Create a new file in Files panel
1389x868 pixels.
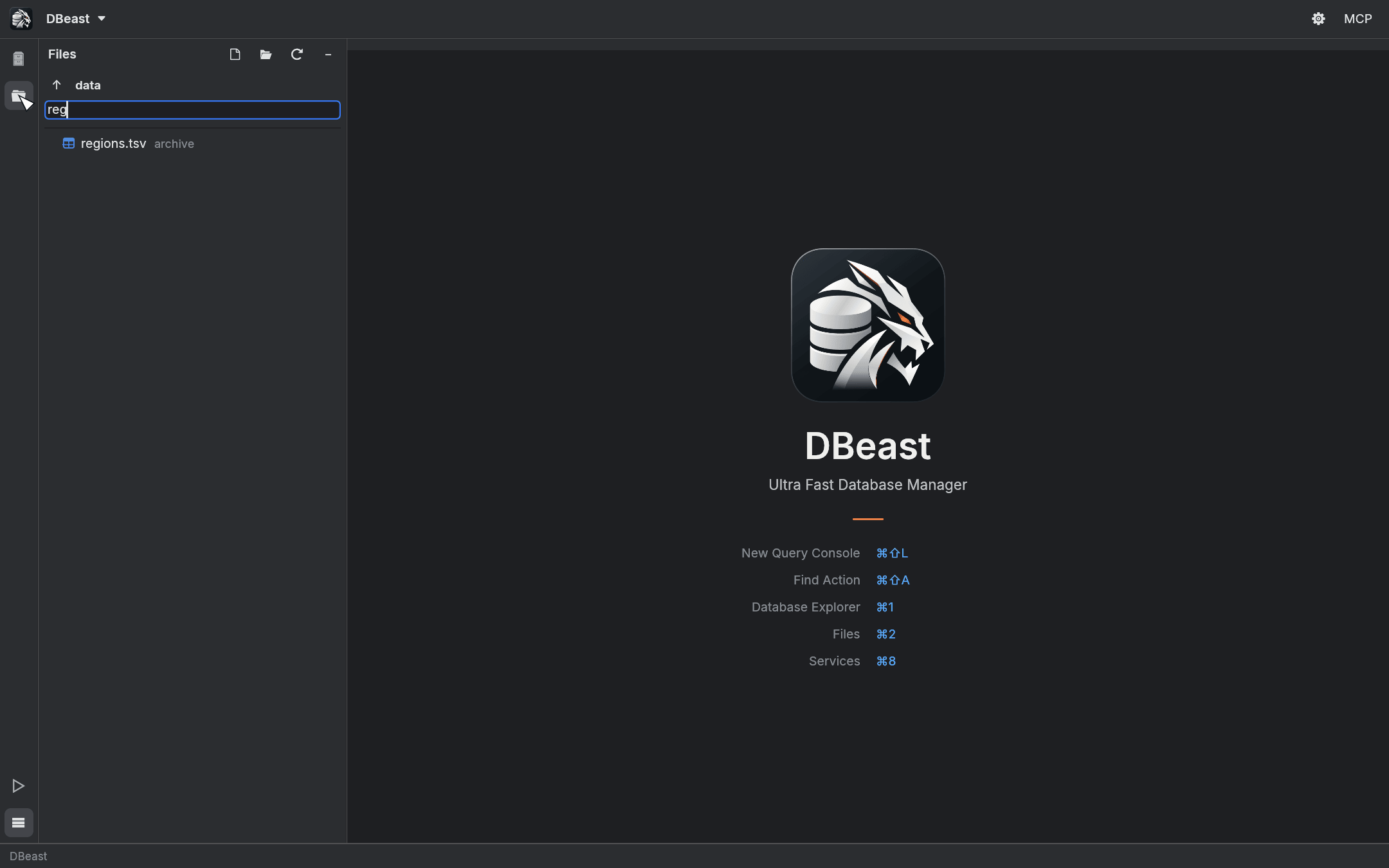coord(235,55)
